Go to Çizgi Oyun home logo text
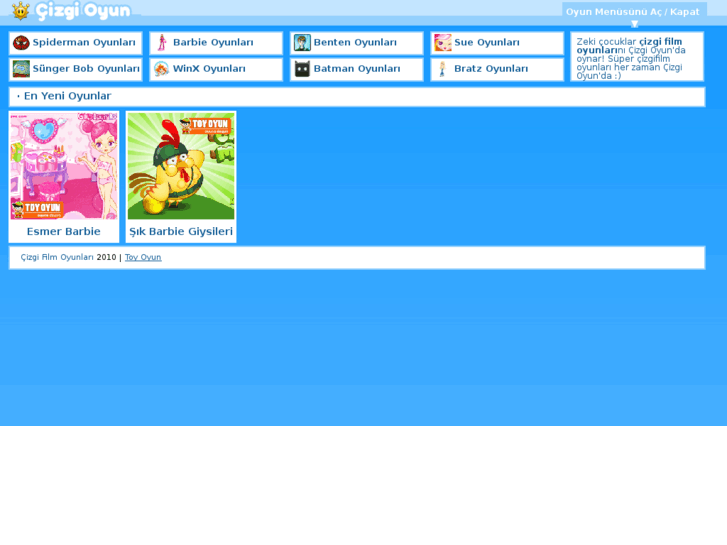727x545 pixels. (83, 11)
